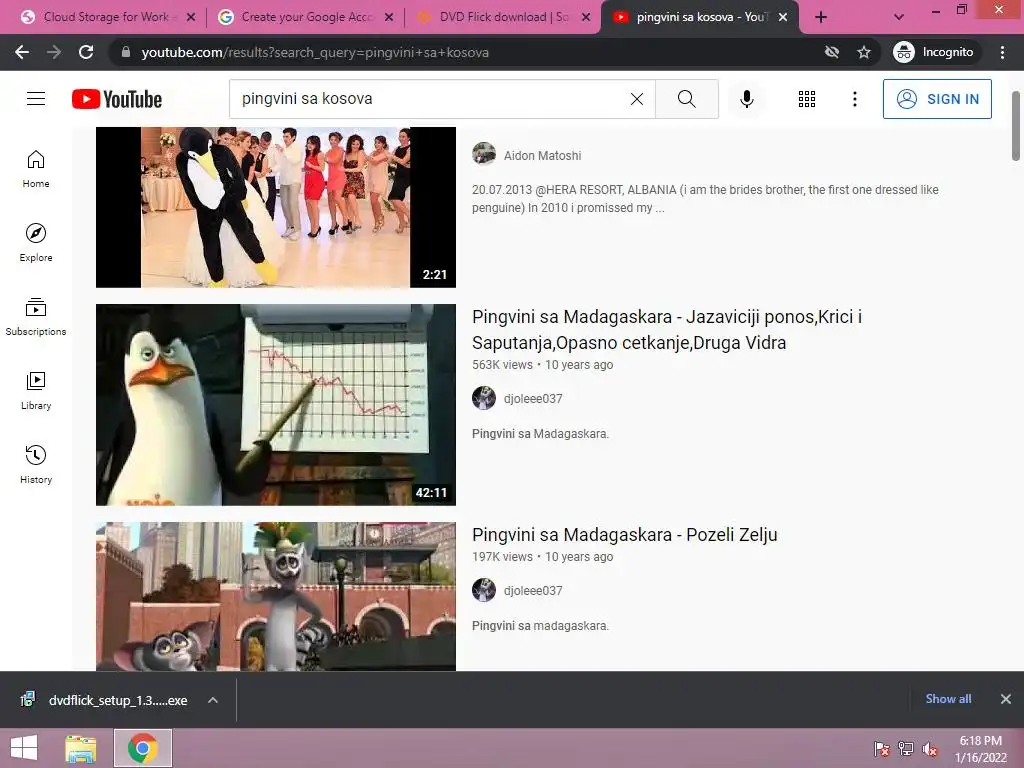Screen dimensions: 1024x768
Task: View the site lock information icon
Action: (x=126, y=52)
